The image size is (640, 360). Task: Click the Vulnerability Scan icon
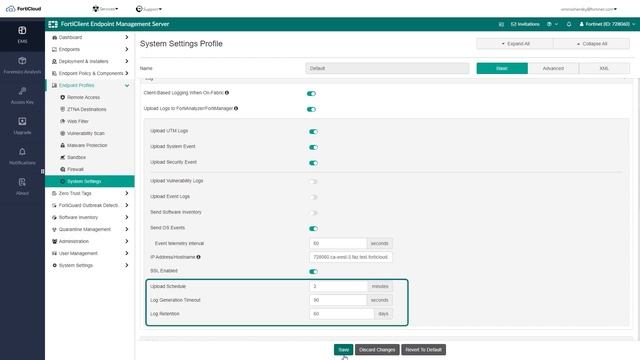pos(62,133)
